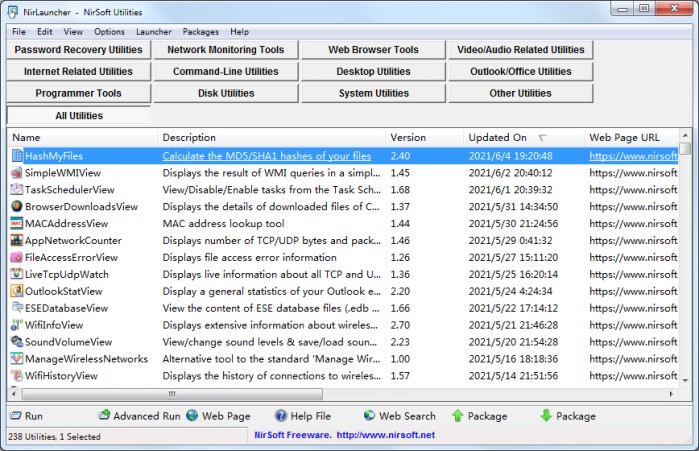Viewport: 699px width, 451px height.
Task: Click the LiveTcpUdpWatch utility icon
Action: coord(17,274)
